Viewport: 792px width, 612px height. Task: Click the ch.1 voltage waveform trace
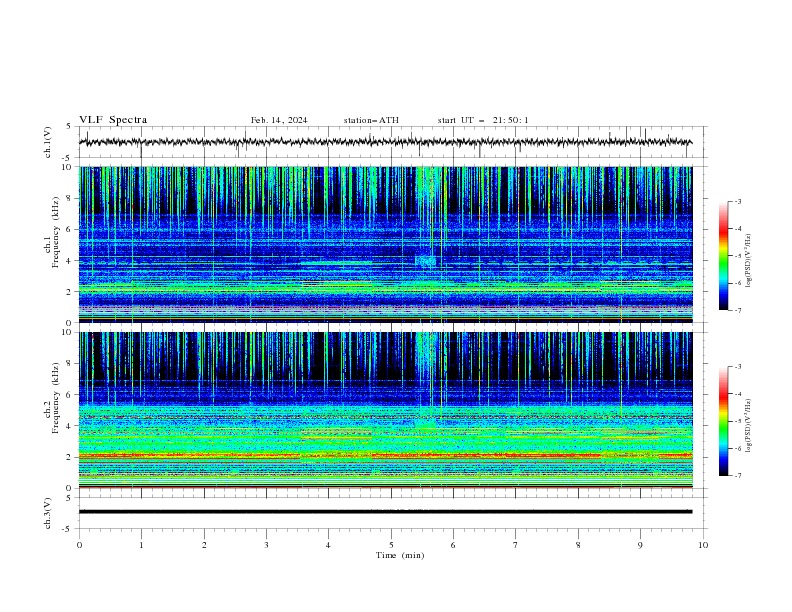coord(385,142)
